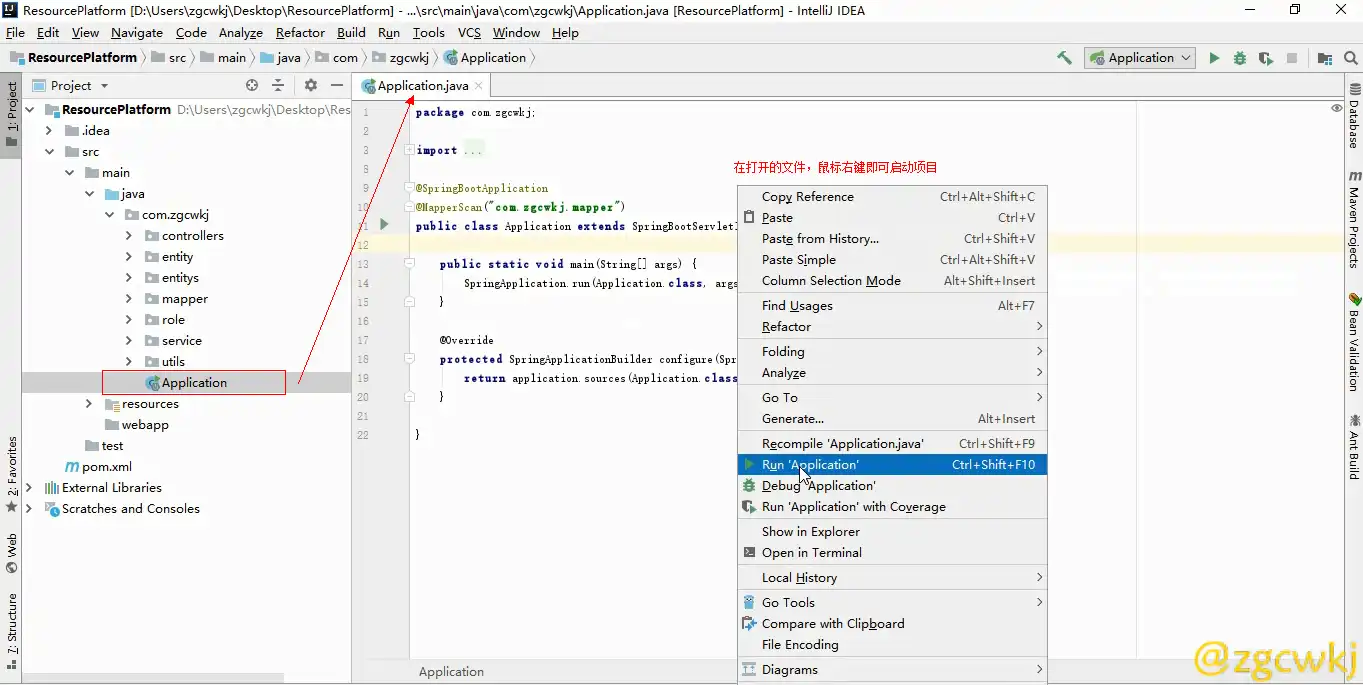Open the Local History submenu

click(x=892, y=578)
